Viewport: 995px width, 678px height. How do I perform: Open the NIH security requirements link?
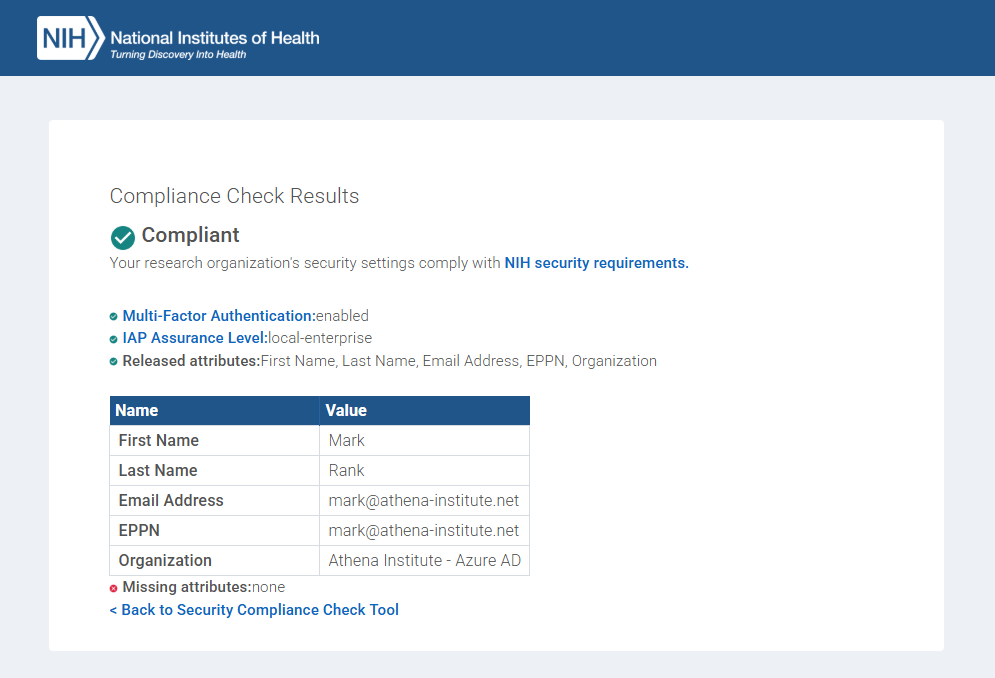pos(596,263)
